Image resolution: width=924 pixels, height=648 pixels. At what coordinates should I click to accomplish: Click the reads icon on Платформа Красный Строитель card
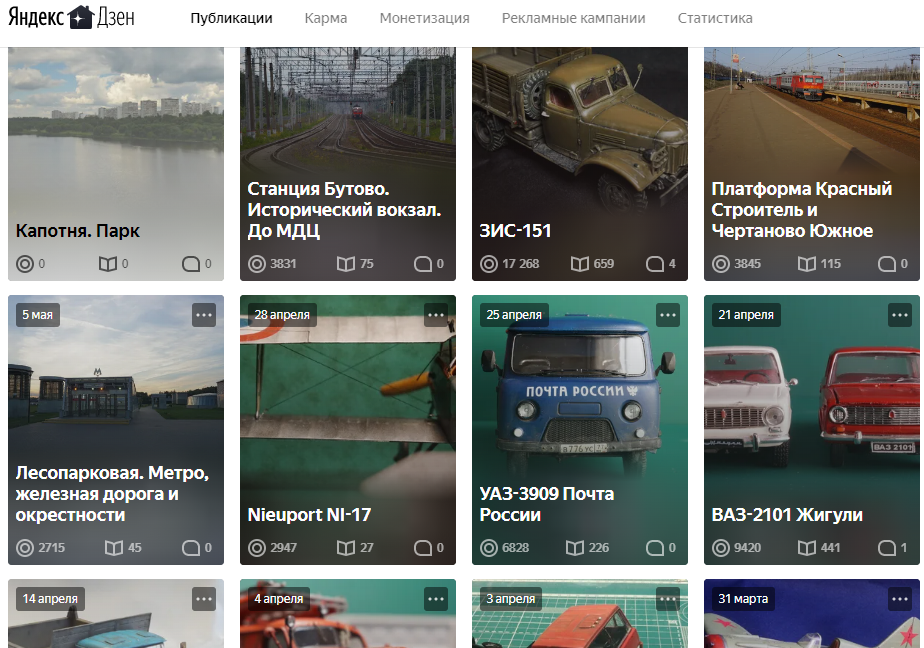807,264
